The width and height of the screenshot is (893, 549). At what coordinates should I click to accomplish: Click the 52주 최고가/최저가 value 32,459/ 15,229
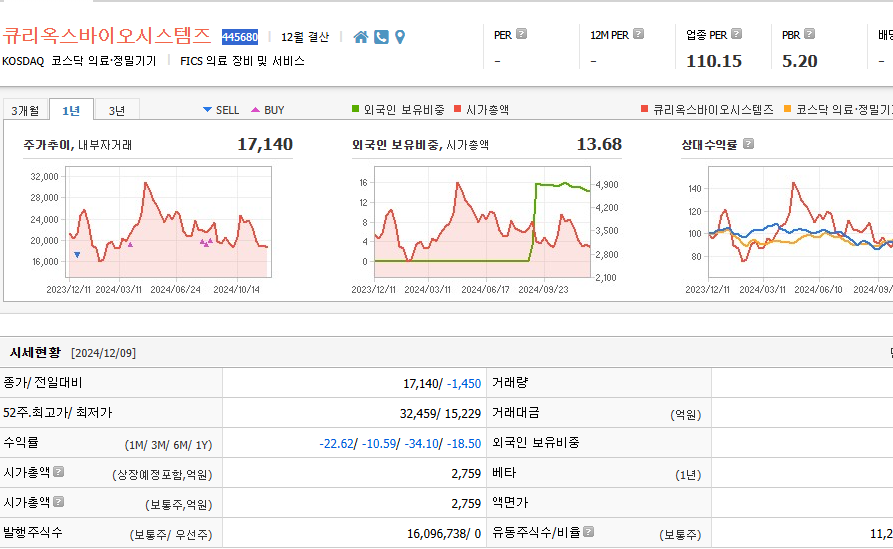tap(440, 413)
